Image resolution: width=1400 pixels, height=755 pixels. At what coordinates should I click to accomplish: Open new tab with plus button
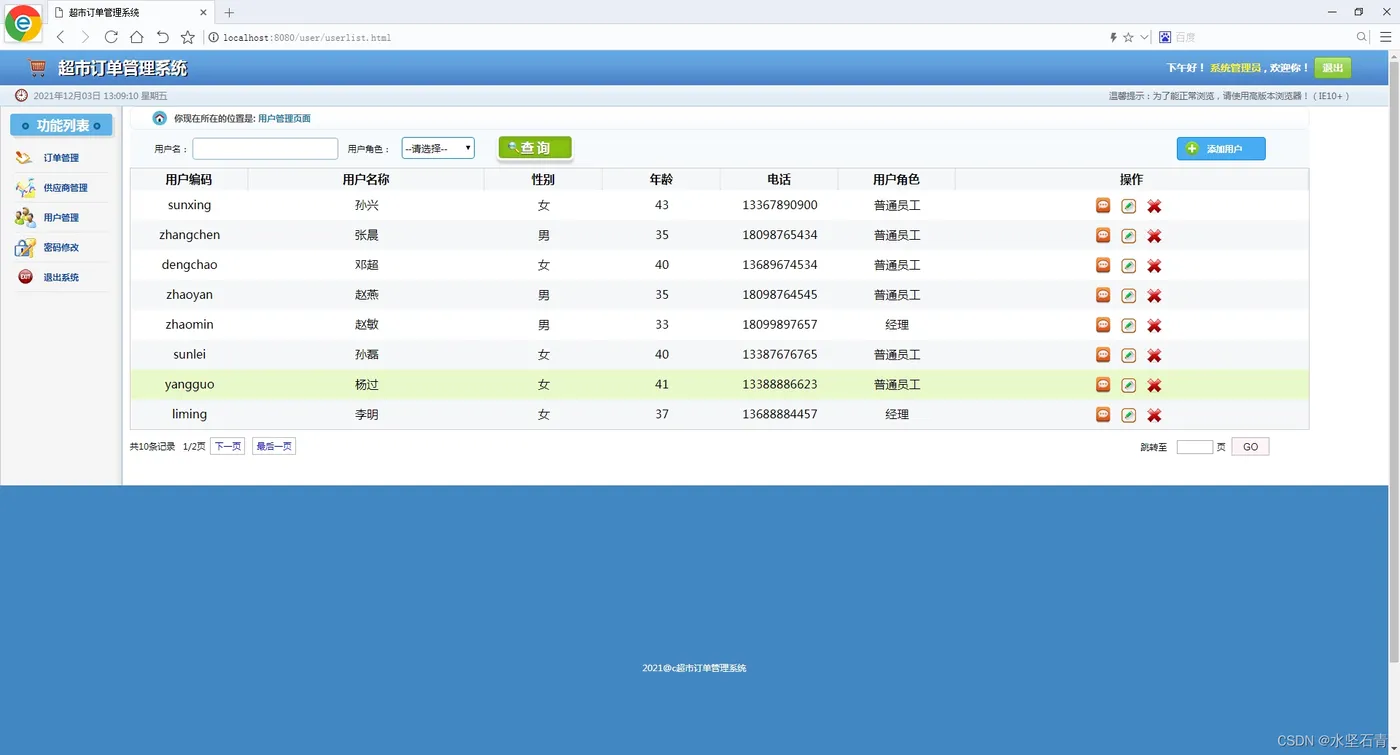coord(229,13)
